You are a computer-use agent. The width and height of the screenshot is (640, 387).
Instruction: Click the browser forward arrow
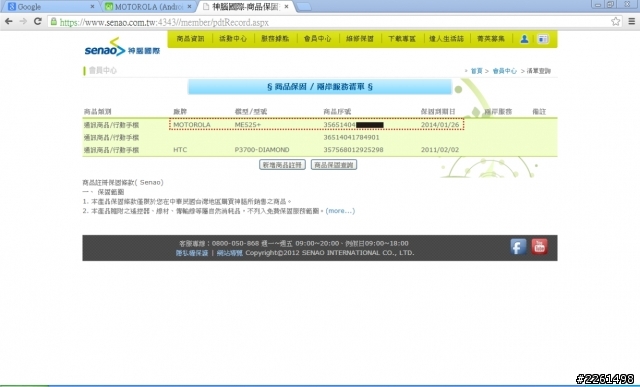(23, 22)
